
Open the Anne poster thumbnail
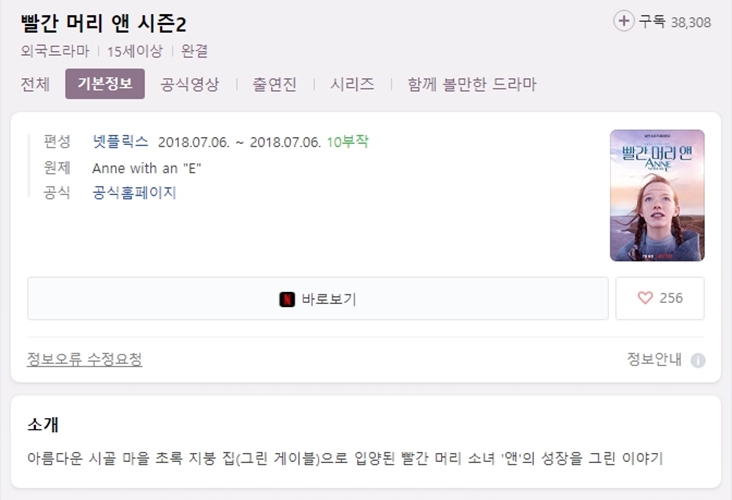pyautogui.click(x=657, y=195)
